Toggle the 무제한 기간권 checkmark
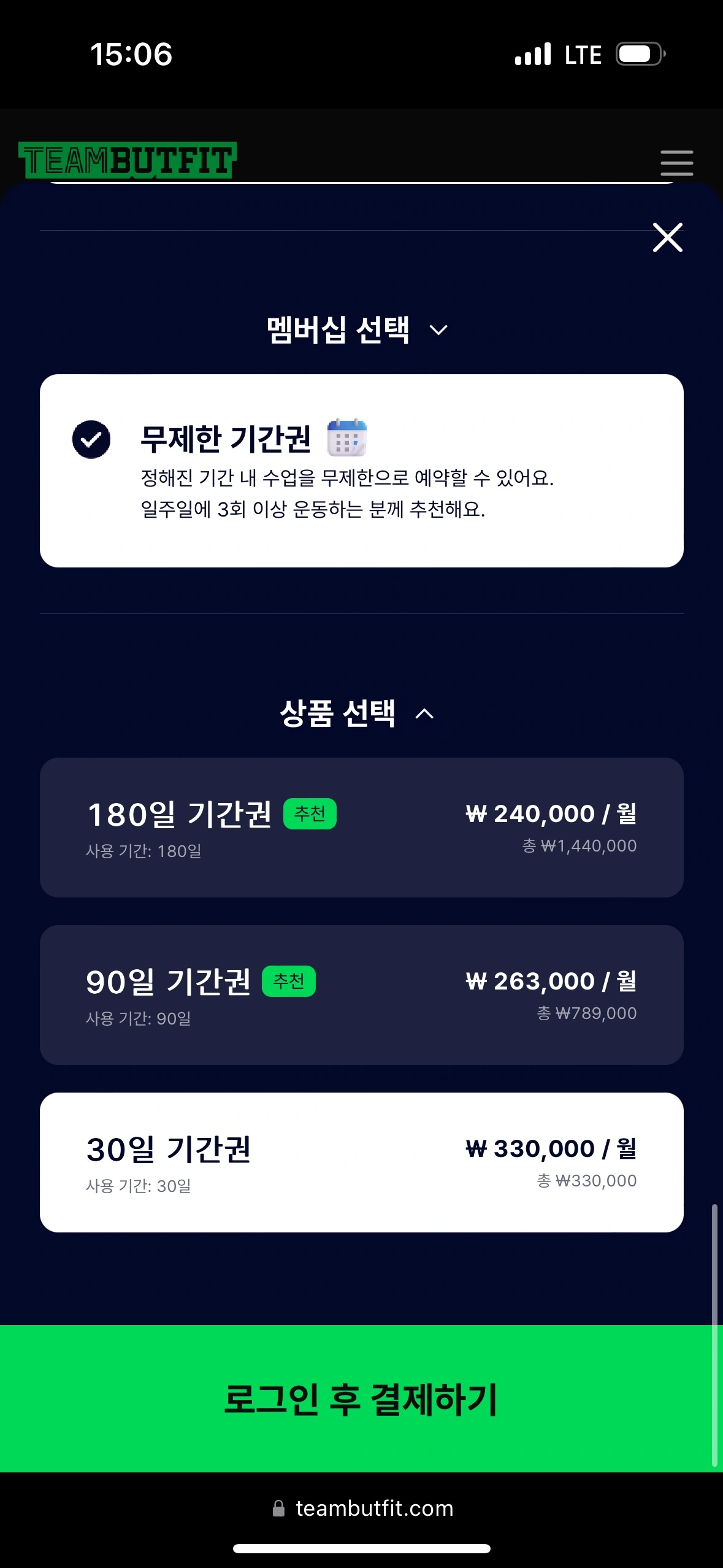 click(x=91, y=439)
